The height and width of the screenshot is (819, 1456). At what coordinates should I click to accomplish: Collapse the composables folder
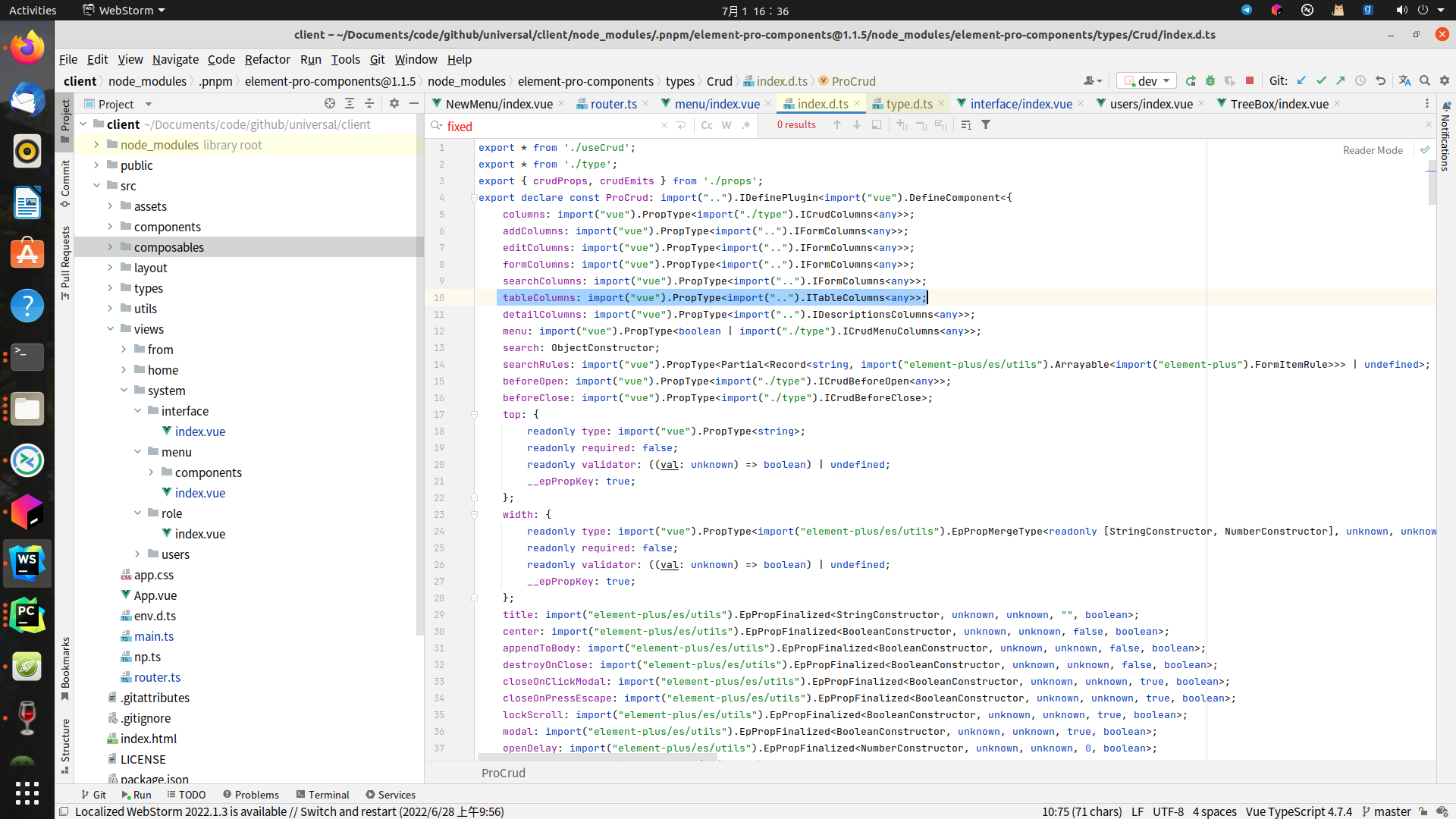111,246
